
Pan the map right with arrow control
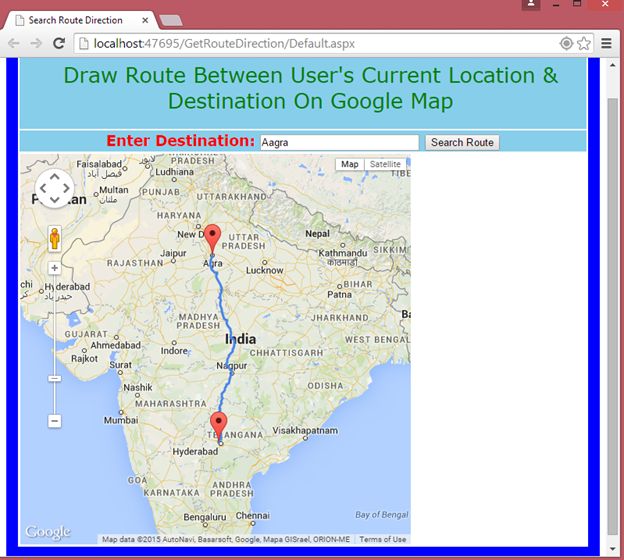click(66, 188)
